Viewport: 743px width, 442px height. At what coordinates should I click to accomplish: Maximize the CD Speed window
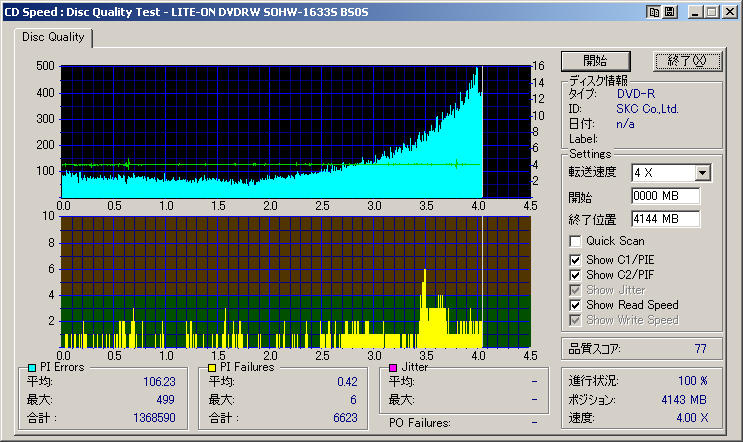point(711,12)
